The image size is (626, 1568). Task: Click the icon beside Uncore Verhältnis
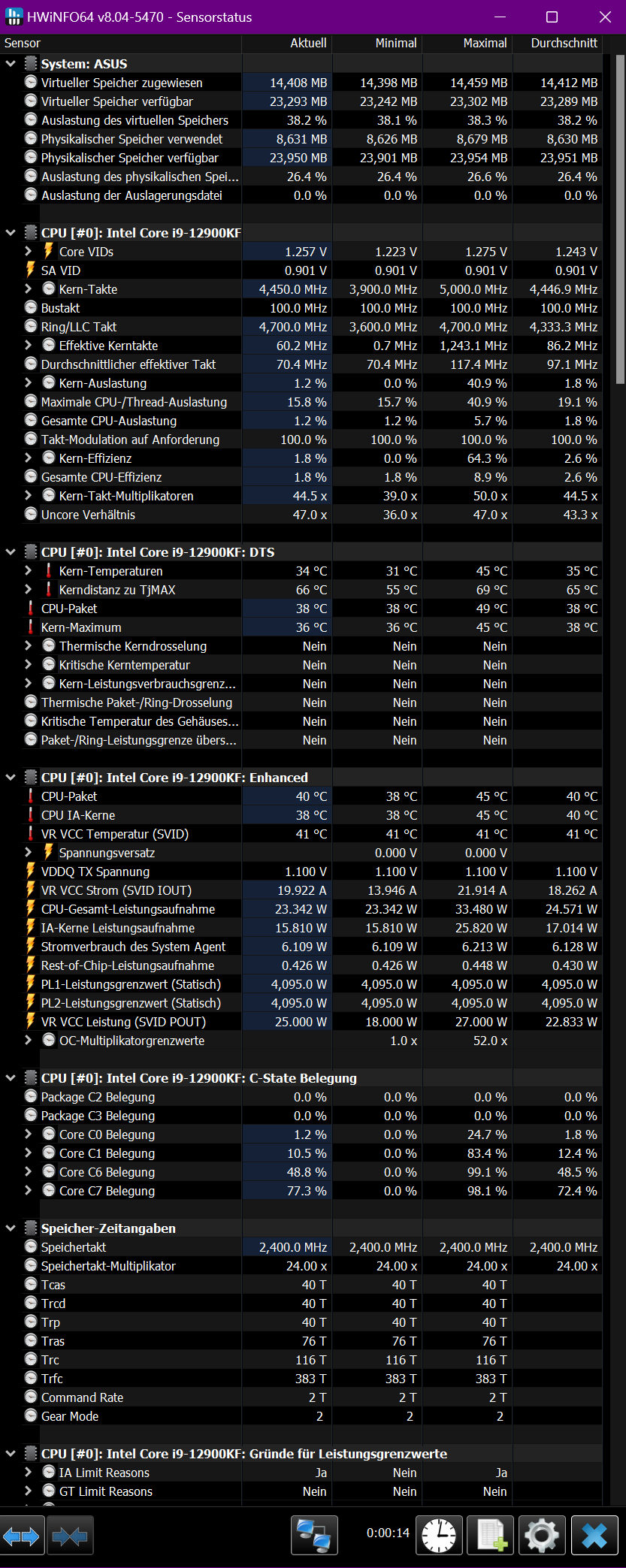(31, 514)
